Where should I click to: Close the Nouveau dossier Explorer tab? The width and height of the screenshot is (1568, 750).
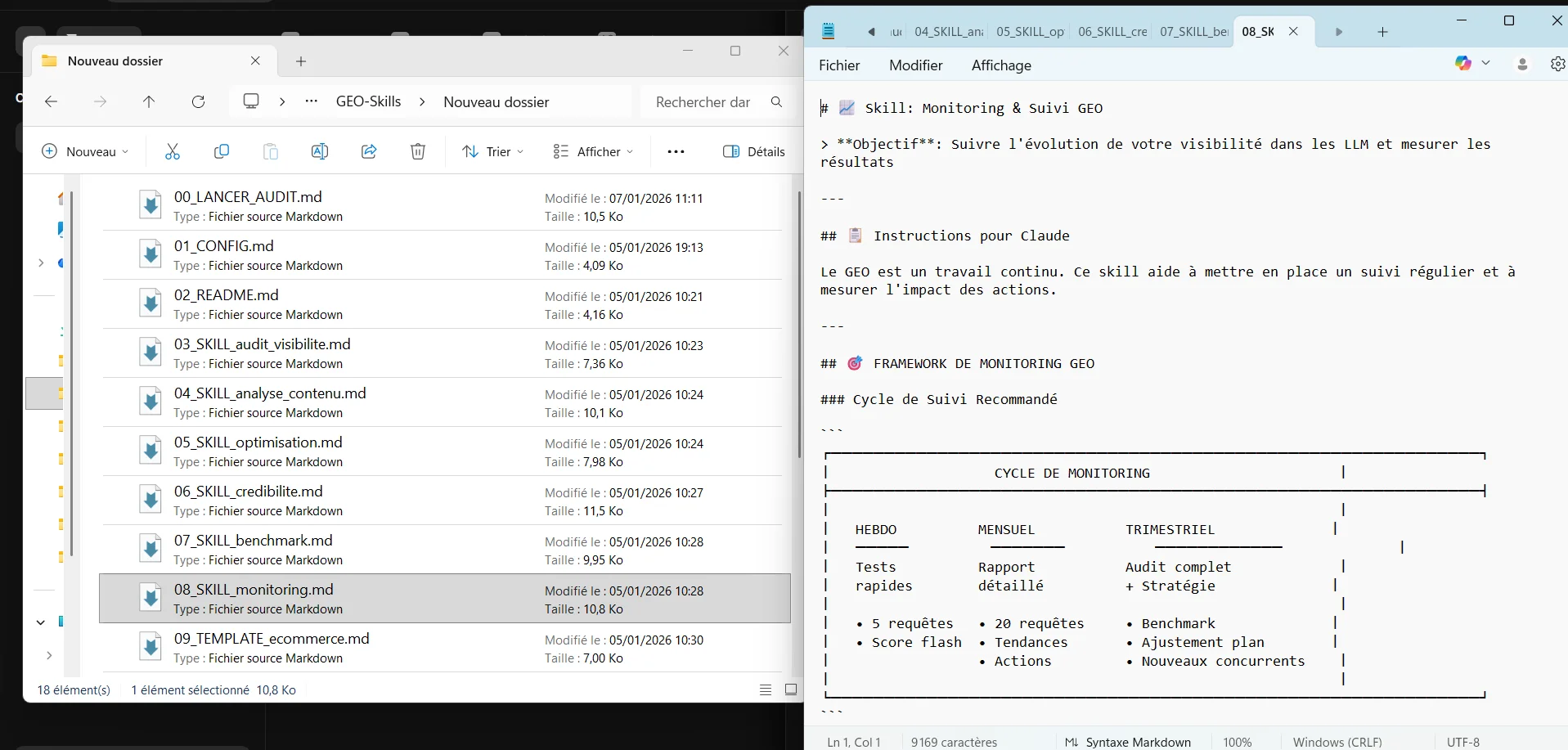click(x=255, y=61)
